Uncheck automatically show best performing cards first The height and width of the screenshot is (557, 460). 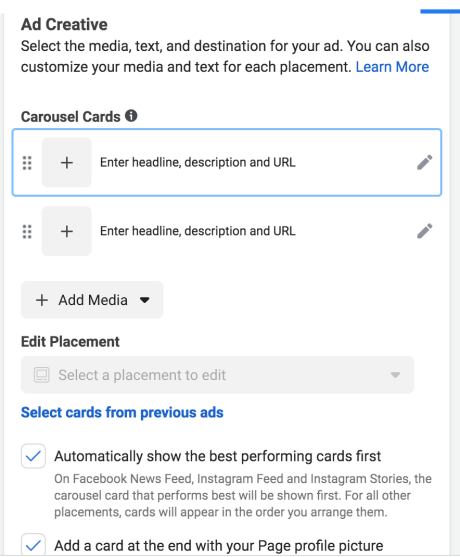(33, 456)
